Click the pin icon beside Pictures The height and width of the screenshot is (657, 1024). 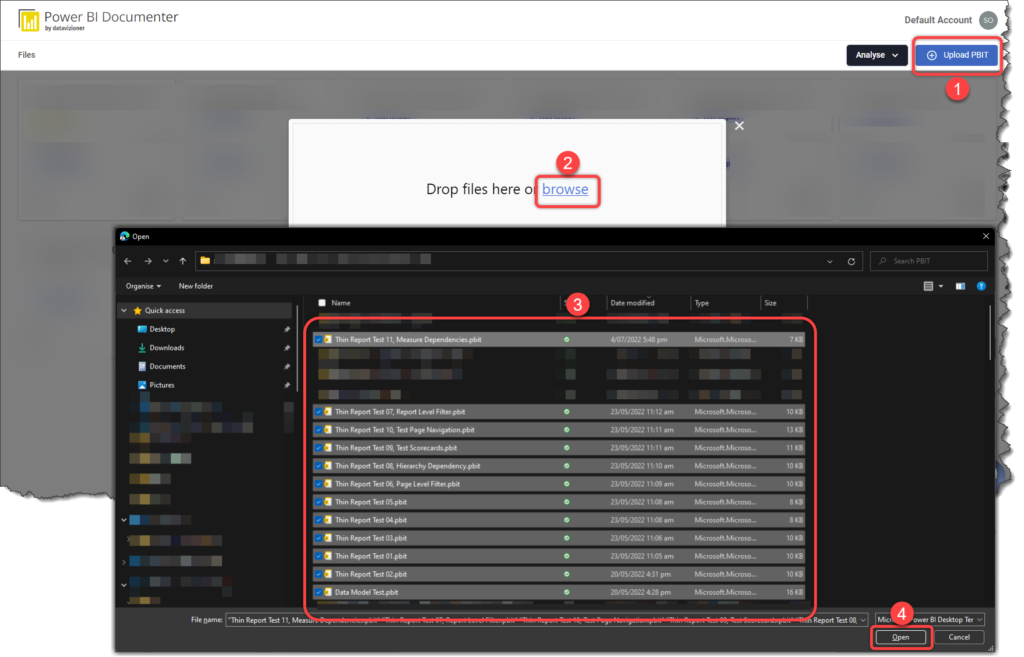(x=287, y=385)
